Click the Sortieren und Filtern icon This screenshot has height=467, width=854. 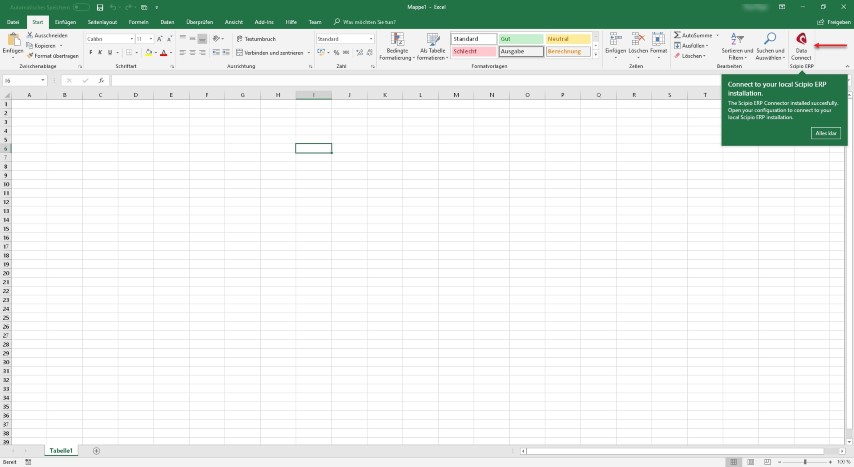click(737, 40)
